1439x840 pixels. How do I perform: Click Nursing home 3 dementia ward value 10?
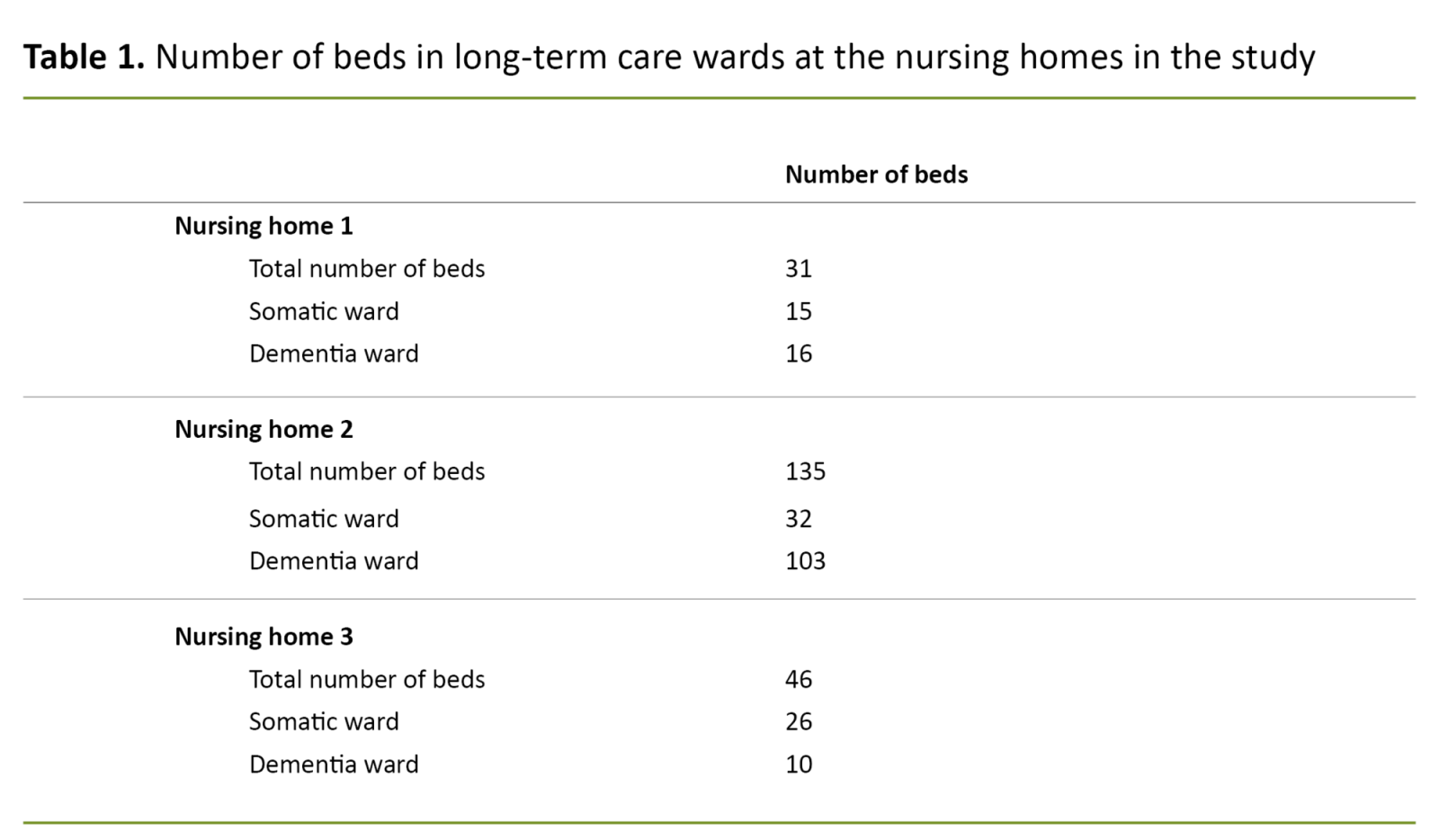799,764
